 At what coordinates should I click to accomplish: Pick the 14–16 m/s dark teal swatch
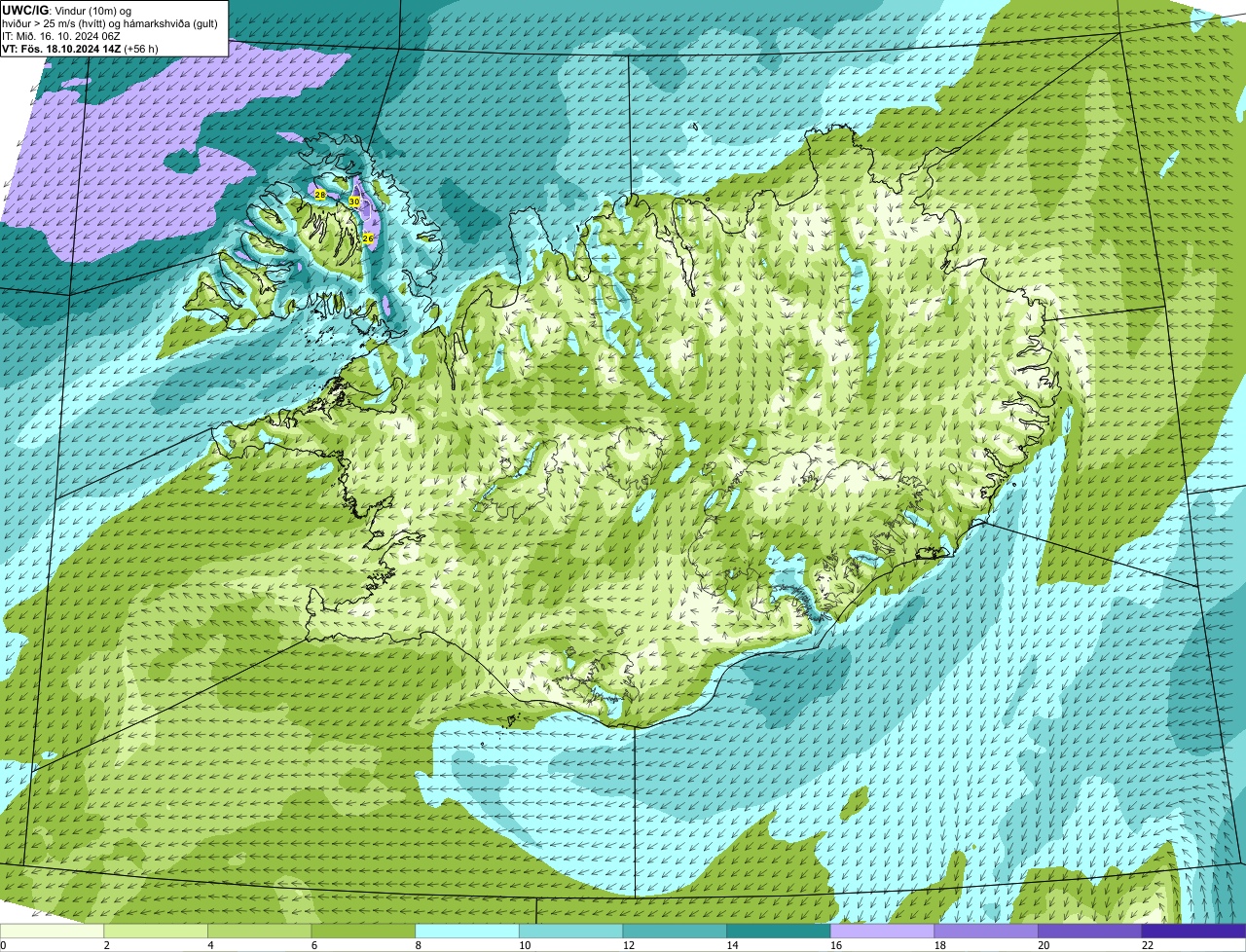(x=779, y=931)
